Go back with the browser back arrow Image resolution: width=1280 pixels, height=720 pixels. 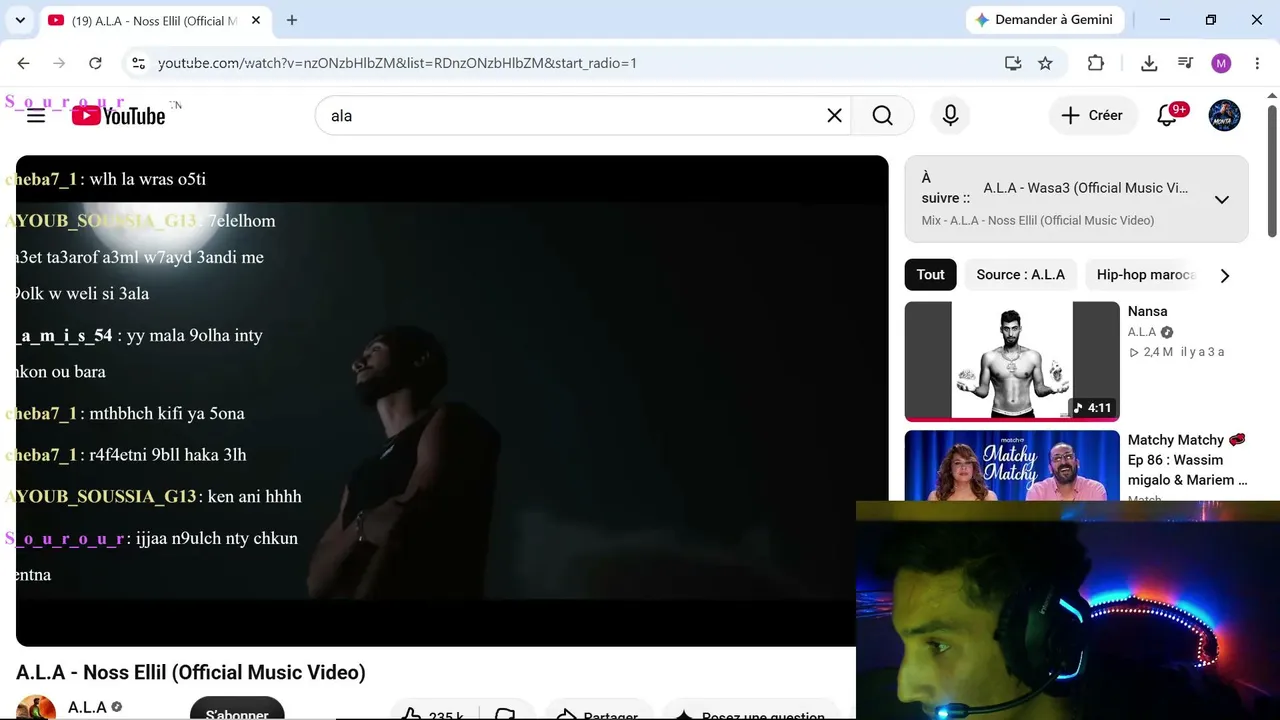click(x=24, y=63)
